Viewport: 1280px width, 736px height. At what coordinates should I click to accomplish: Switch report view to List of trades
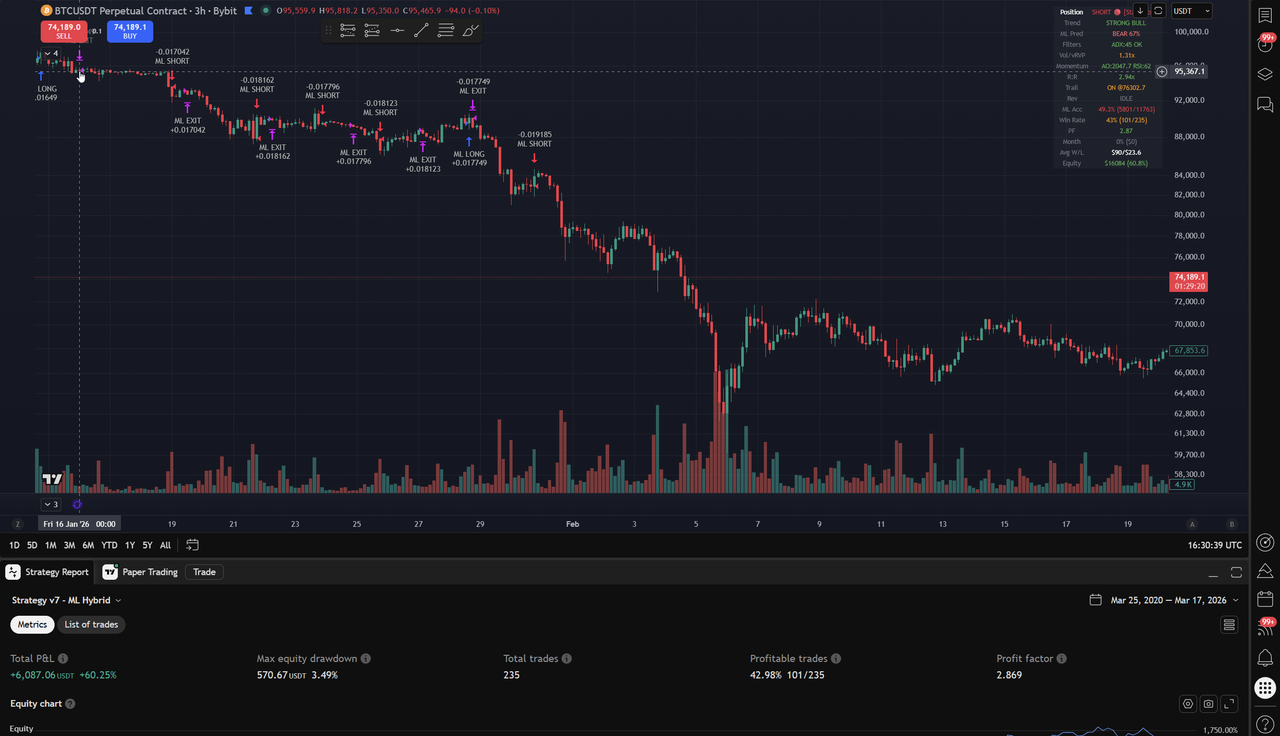coord(91,624)
